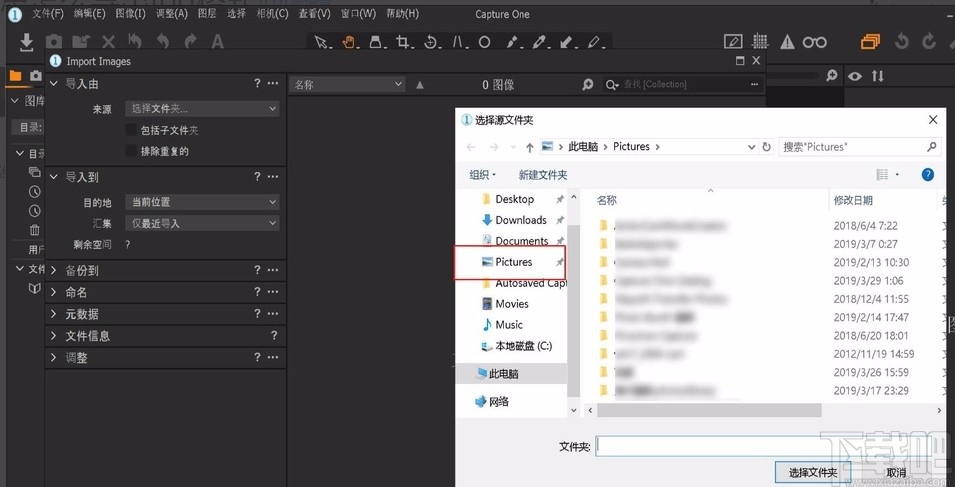
Task: Open the 帮助(H) menu
Action: click(403, 13)
